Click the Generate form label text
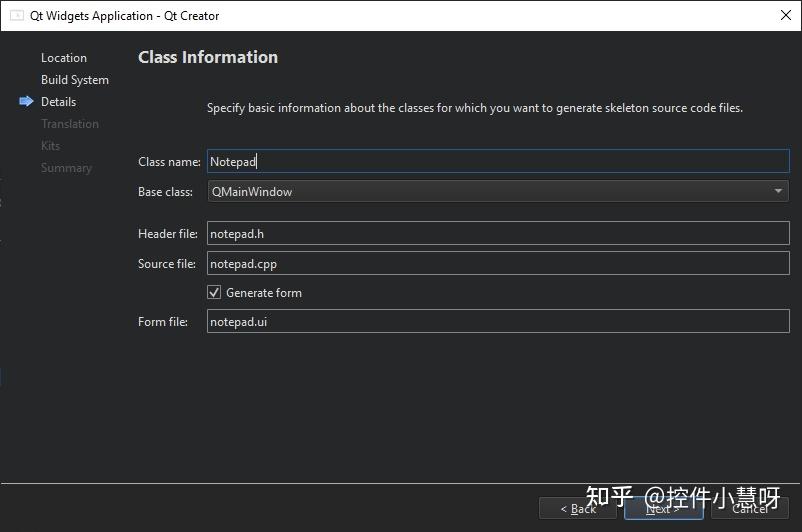 coord(264,293)
